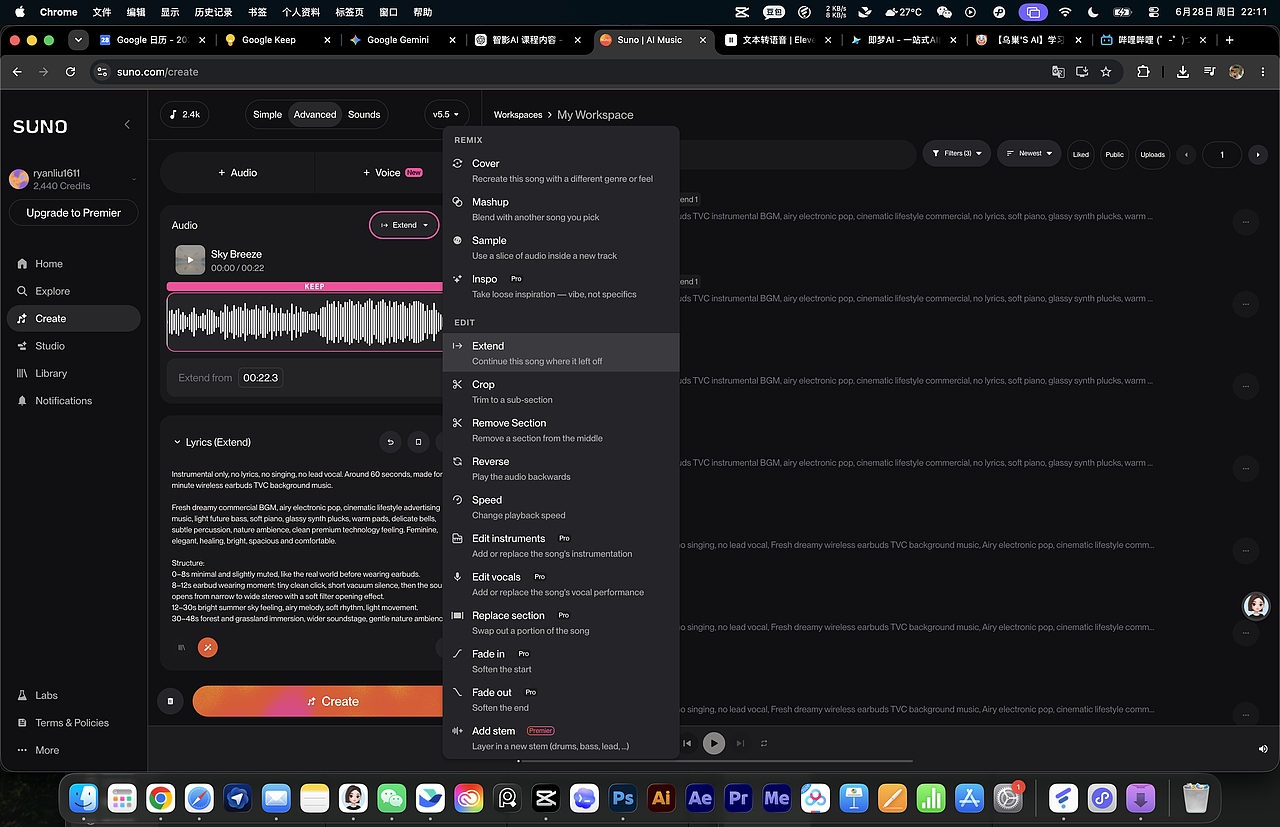Collapse the Suno sidebar with the chevron
Viewport: 1280px width, 827px height.
(127, 125)
